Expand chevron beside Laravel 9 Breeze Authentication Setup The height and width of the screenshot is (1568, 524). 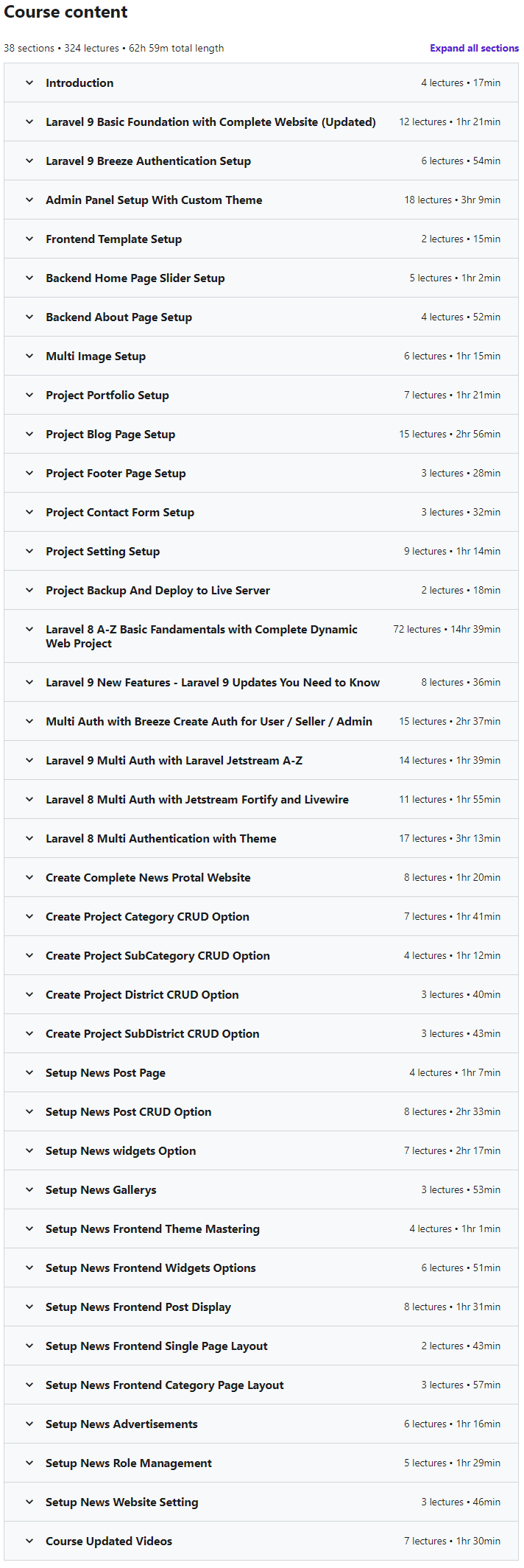[x=29, y=161]
